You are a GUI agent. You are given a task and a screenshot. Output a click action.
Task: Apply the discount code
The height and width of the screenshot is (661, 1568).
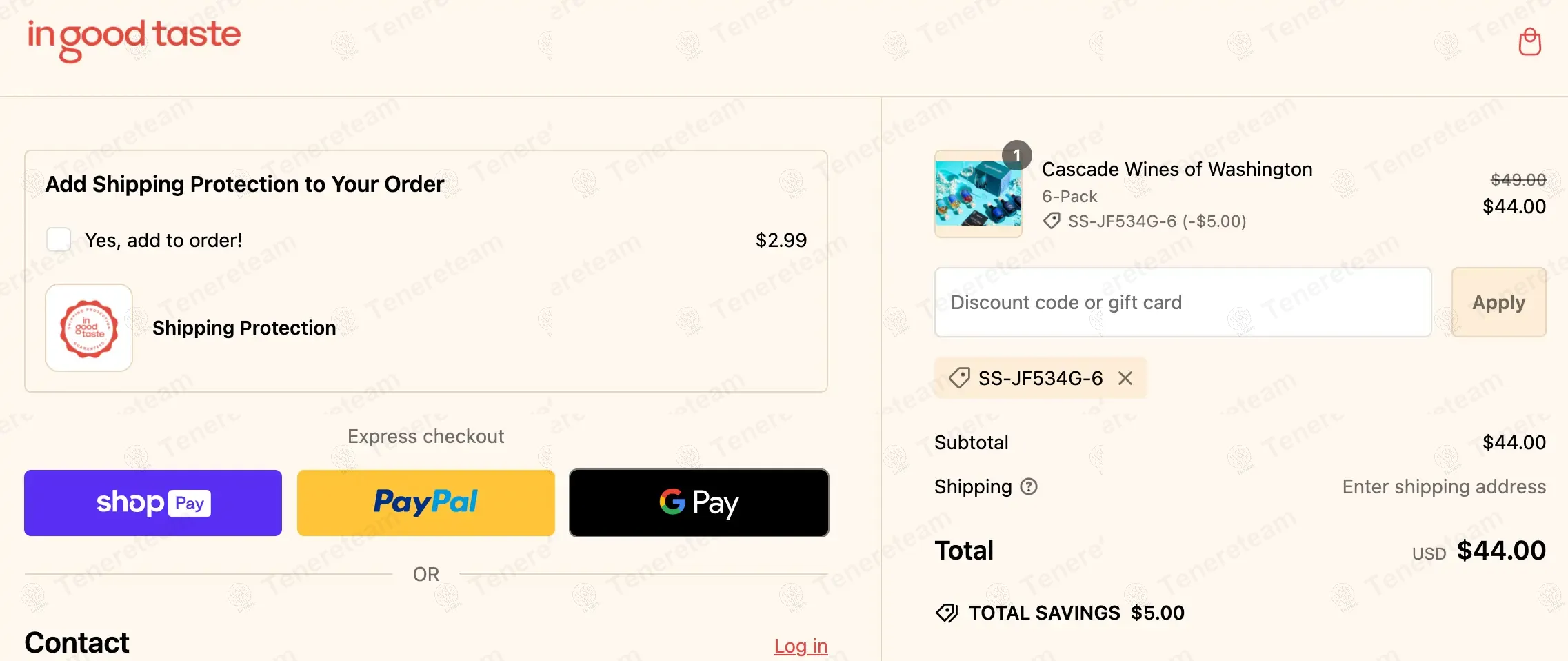click(1498, 302)
